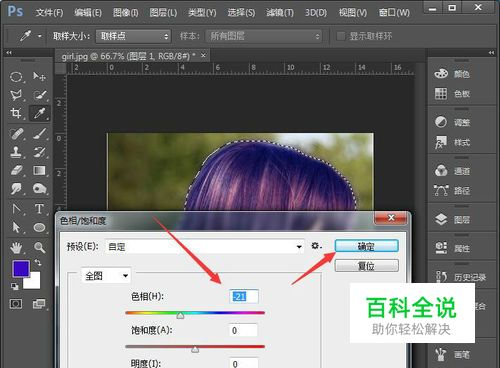Open the 预设 preset dropdown

coord(205,247)
